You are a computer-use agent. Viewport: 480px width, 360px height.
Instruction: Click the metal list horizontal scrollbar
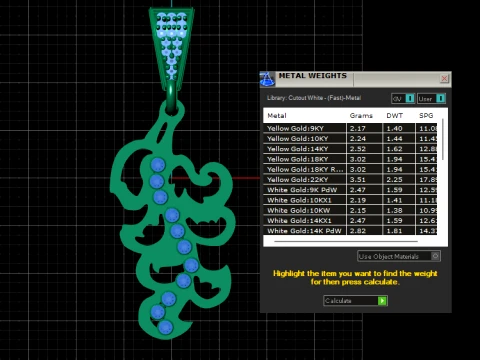[346, 241]
